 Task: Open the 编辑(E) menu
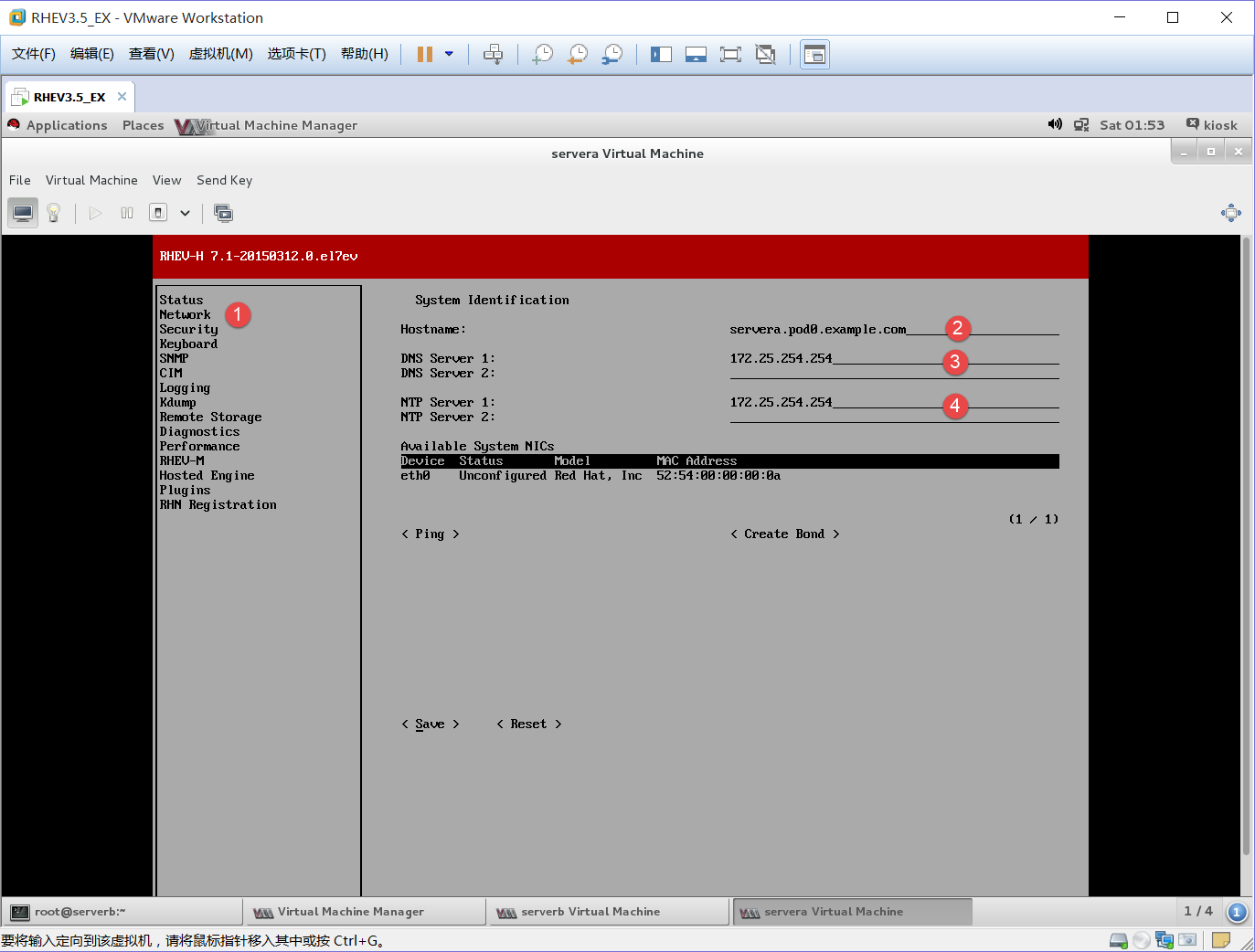click(92, 54)
